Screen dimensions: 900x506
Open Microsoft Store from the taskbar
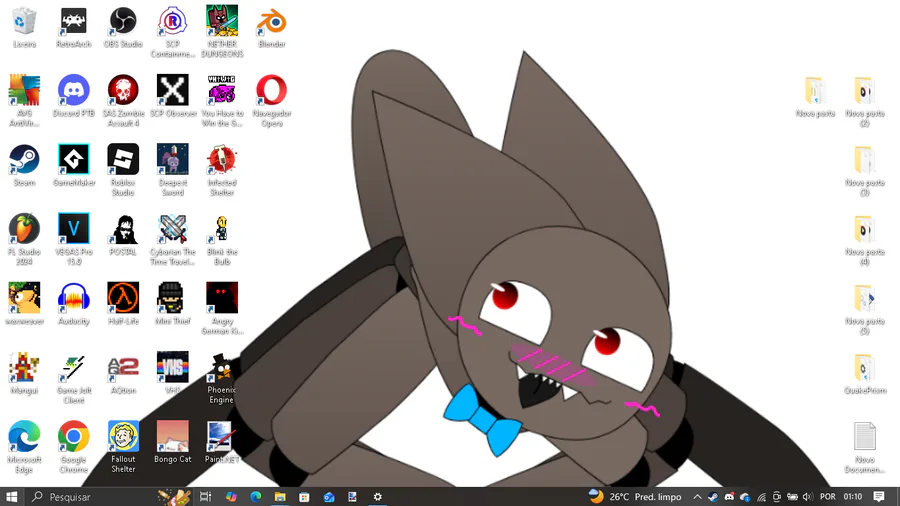tap(304, 497)
